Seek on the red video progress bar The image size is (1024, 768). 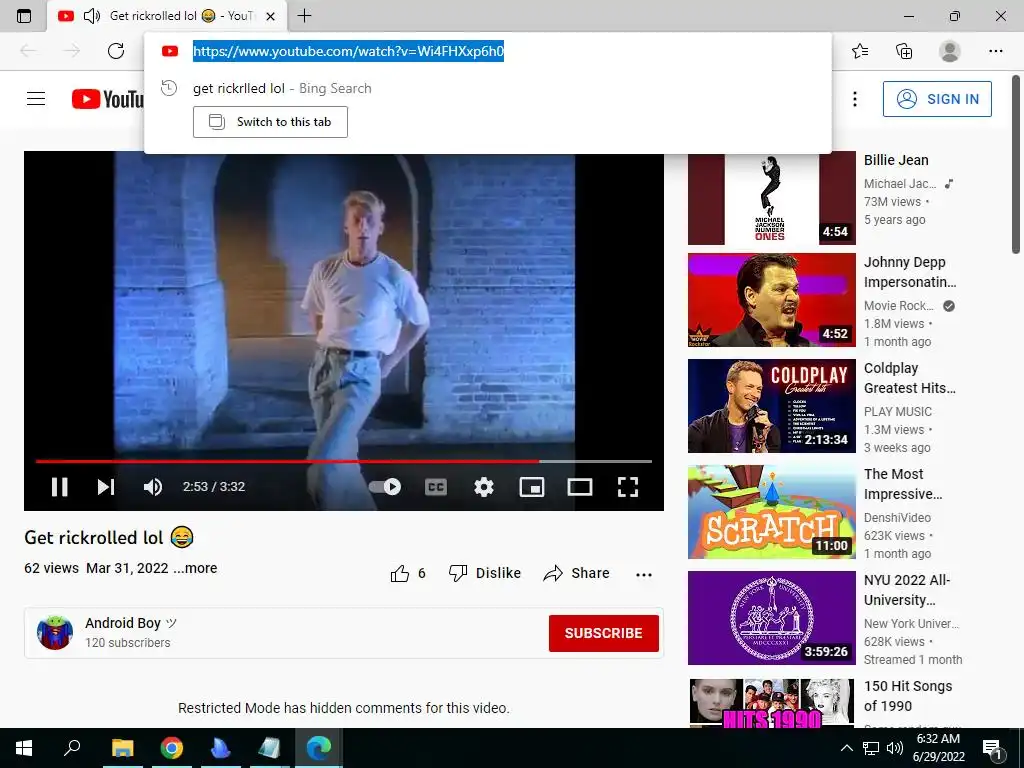pos(344,461)
